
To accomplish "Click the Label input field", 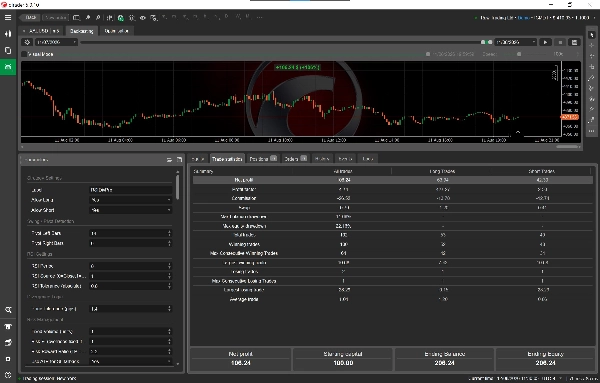I will click(x=130, y=190).
